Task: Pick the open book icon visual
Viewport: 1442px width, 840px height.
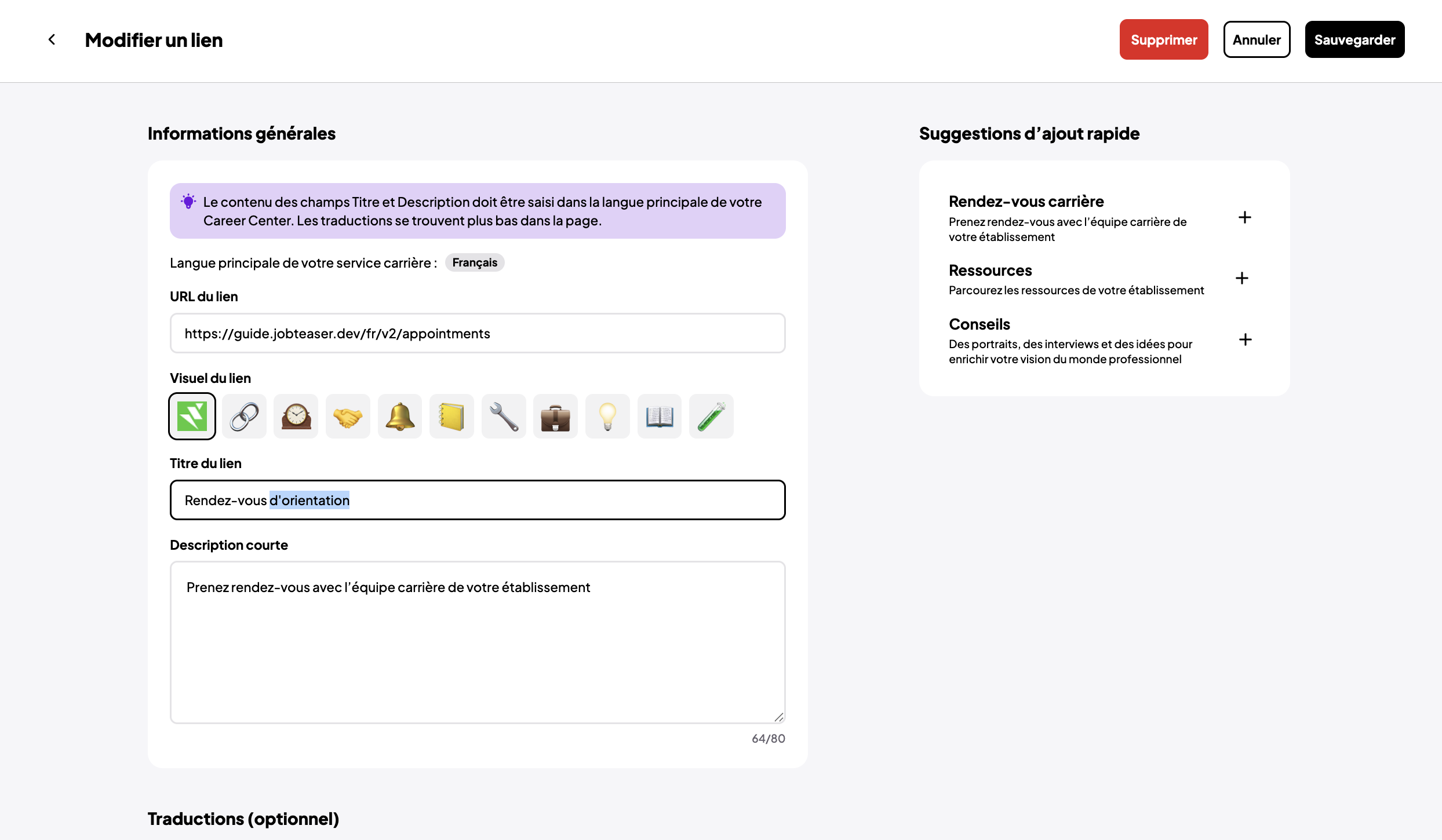Action: click(x=660, y=416)
